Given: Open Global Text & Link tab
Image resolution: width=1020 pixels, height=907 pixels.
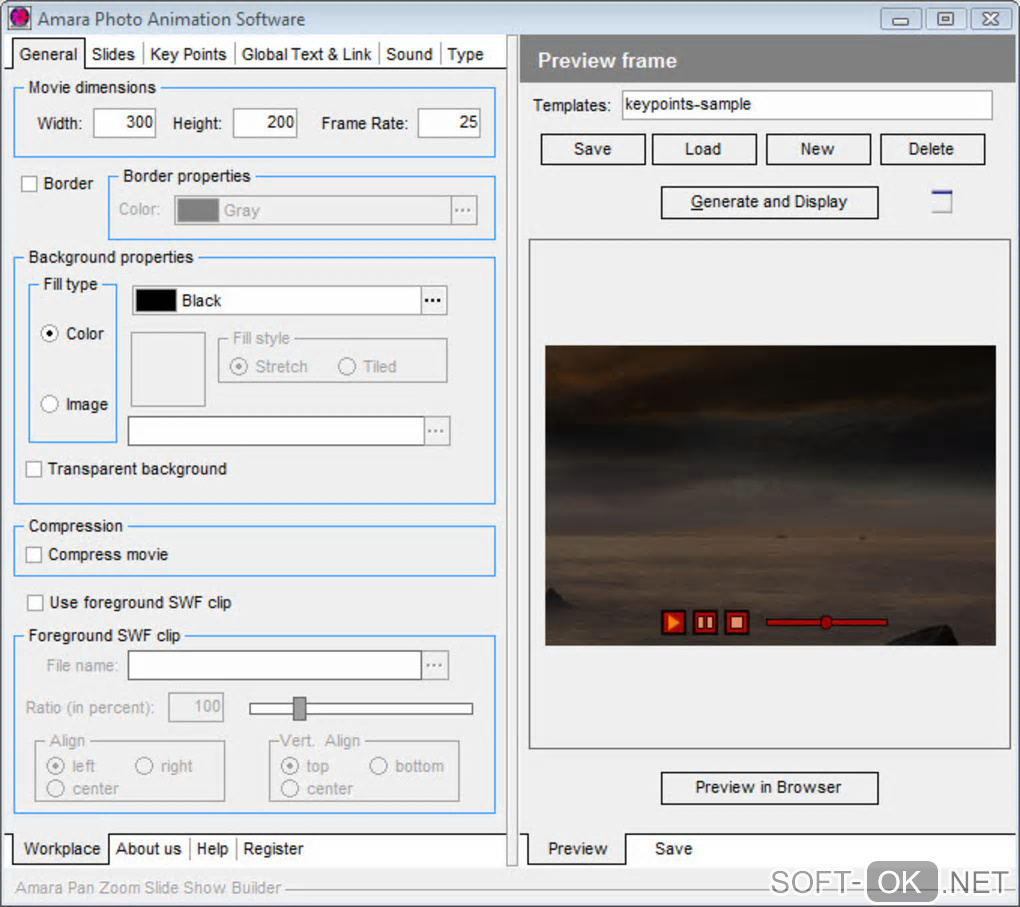Looking at the screenshot, I should (x=306, y=55).
